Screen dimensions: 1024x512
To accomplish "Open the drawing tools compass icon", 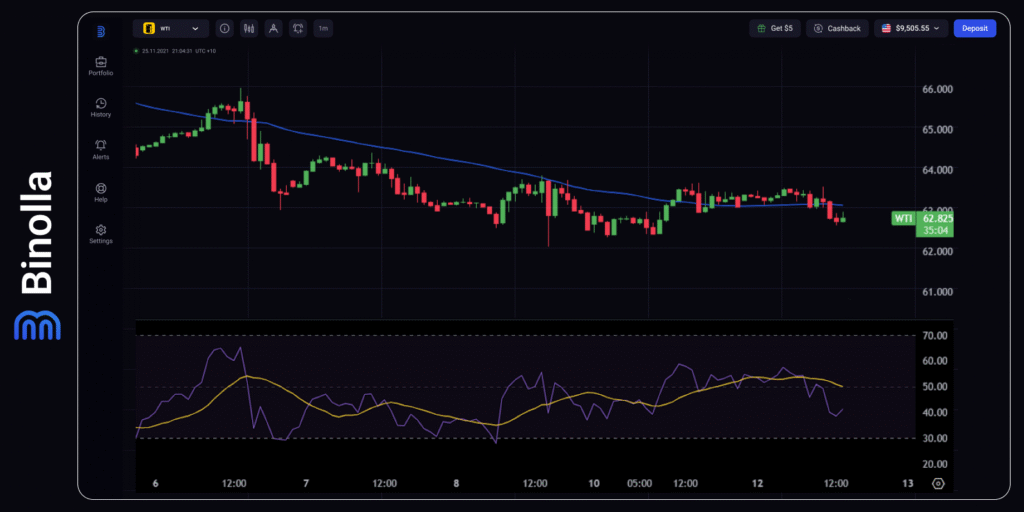I will point(273,29).
